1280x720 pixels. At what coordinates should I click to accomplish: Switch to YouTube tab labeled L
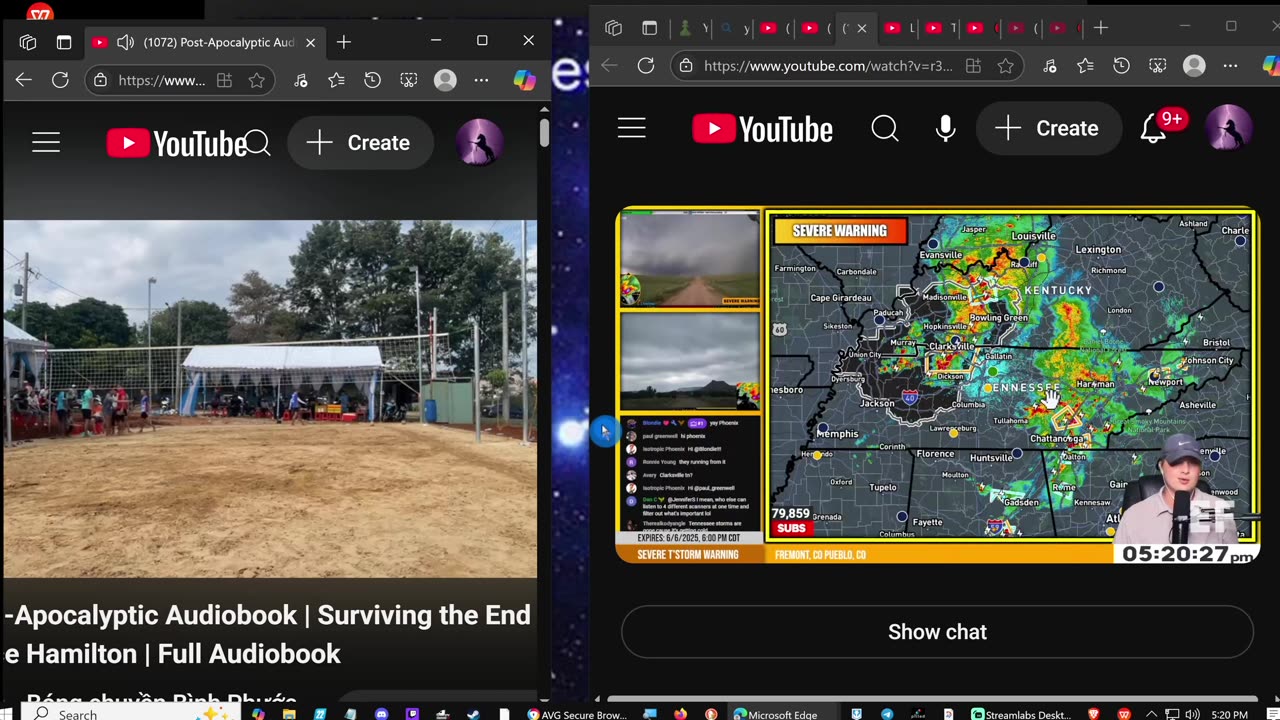pos(899,28)
